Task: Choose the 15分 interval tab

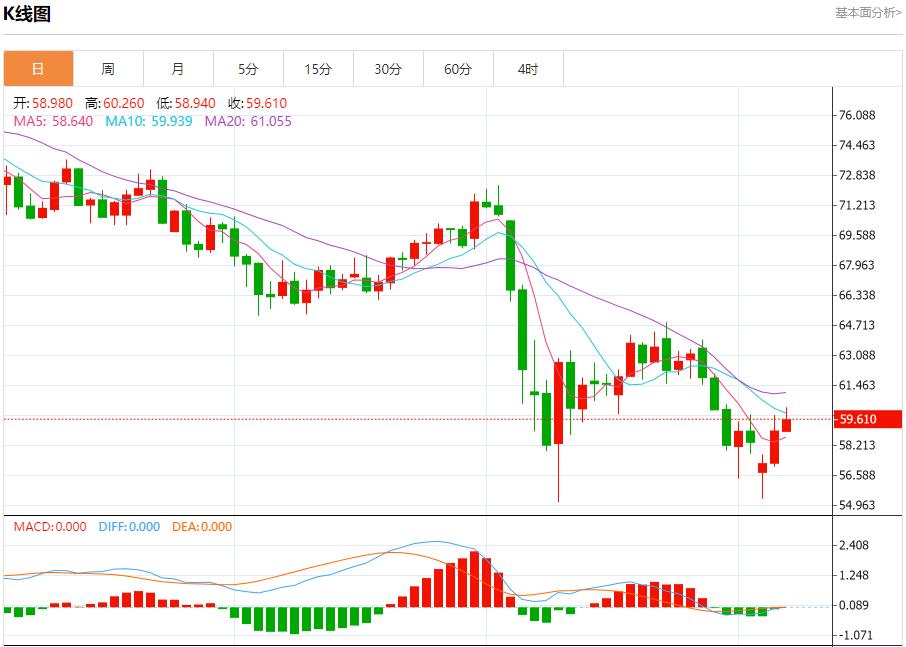Action: (x=318, y=69)
